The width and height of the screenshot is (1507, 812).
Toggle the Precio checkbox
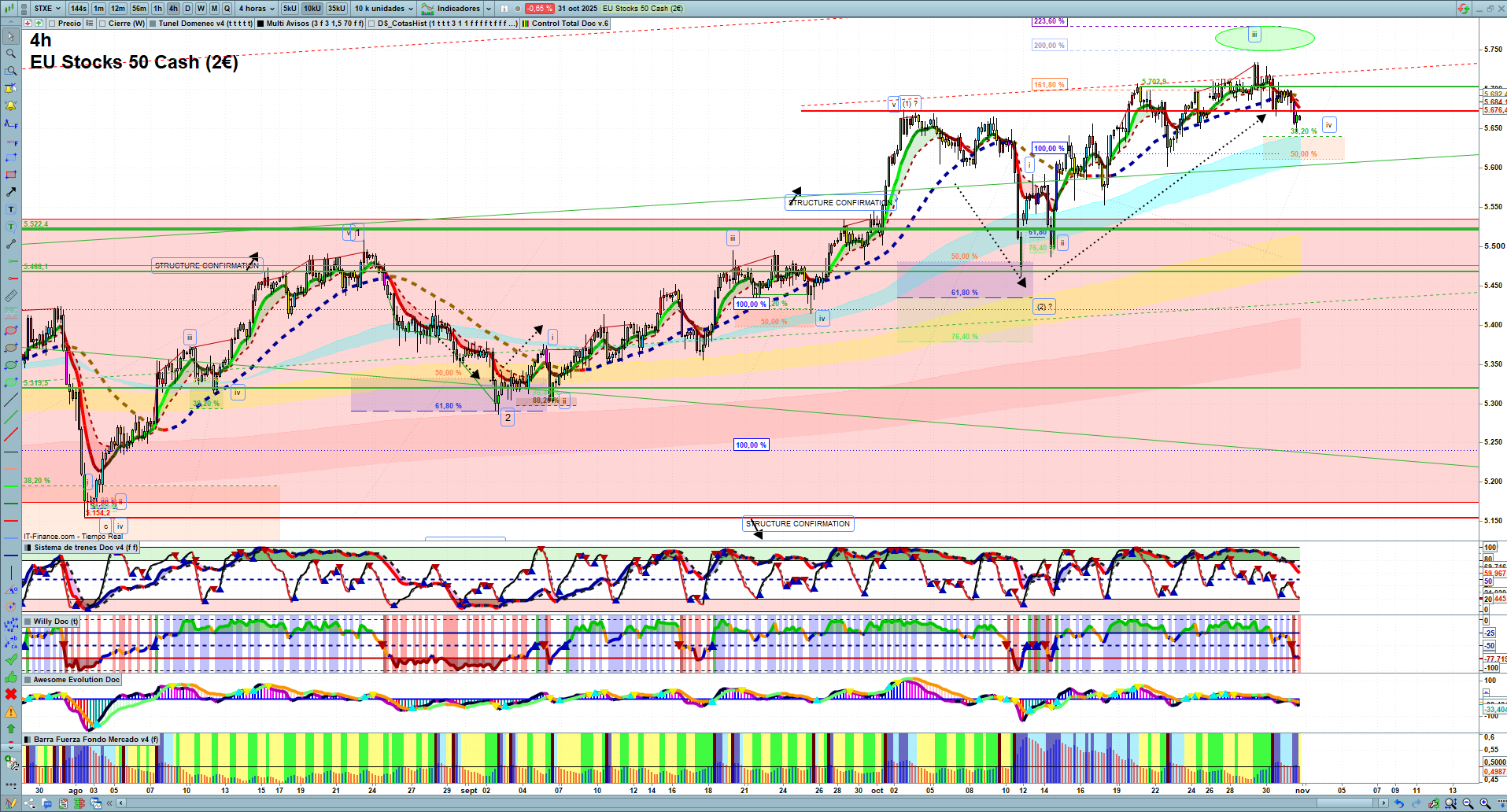pyautogui.click(x=52, y=24)
